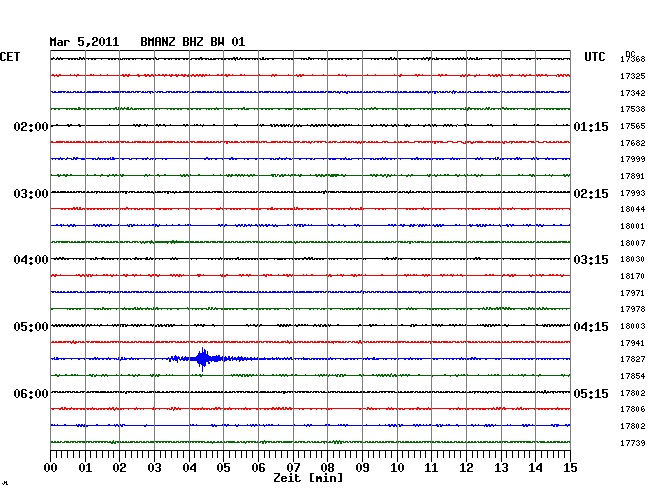Image resolution: width=650 pixels, height=494 pixels.
Task: Click the DC offset value '18170'
Action: (x=633, y=276)
